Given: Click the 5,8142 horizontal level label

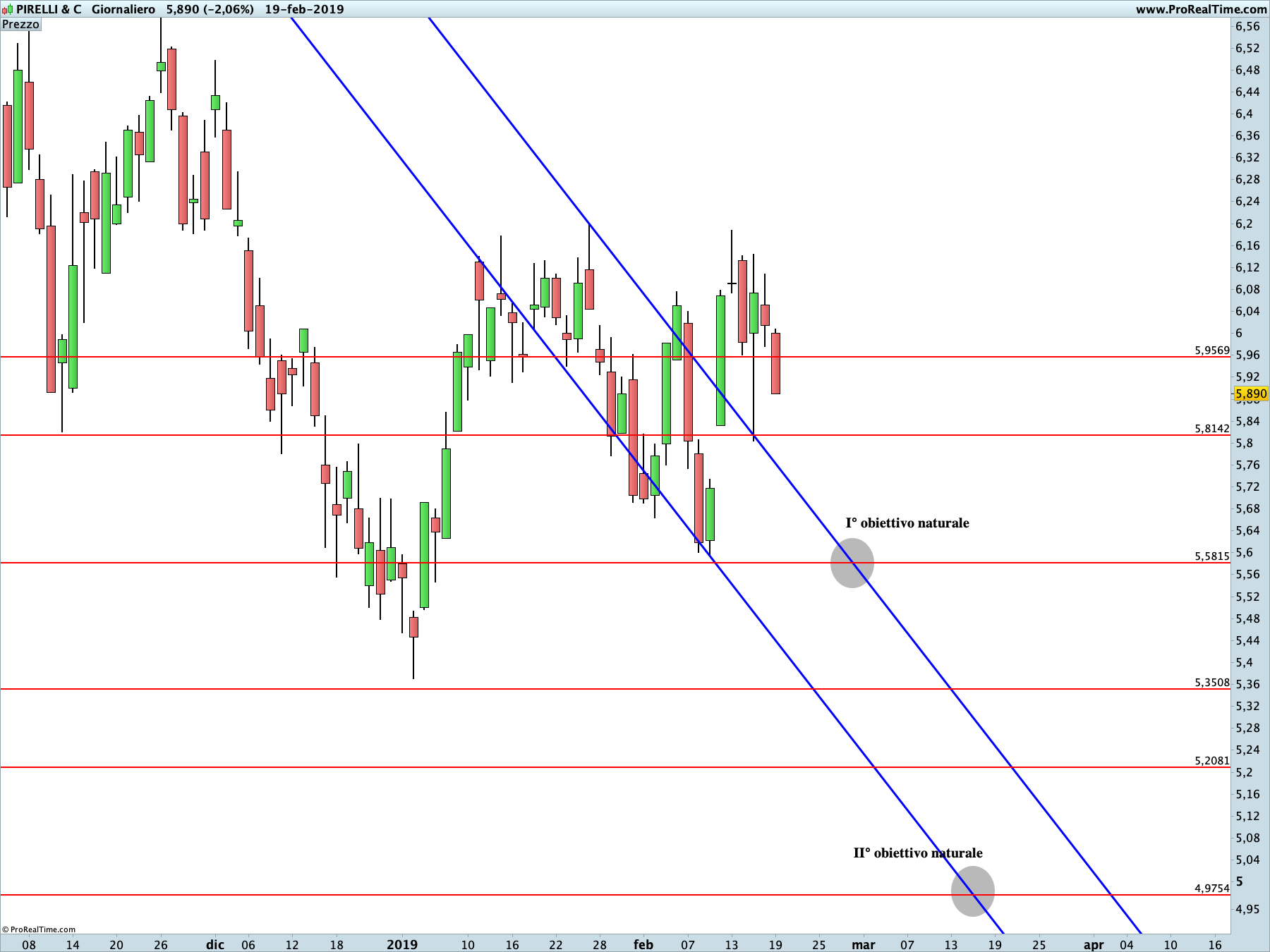Looking at the screenshot, I should pos(1212,428).
